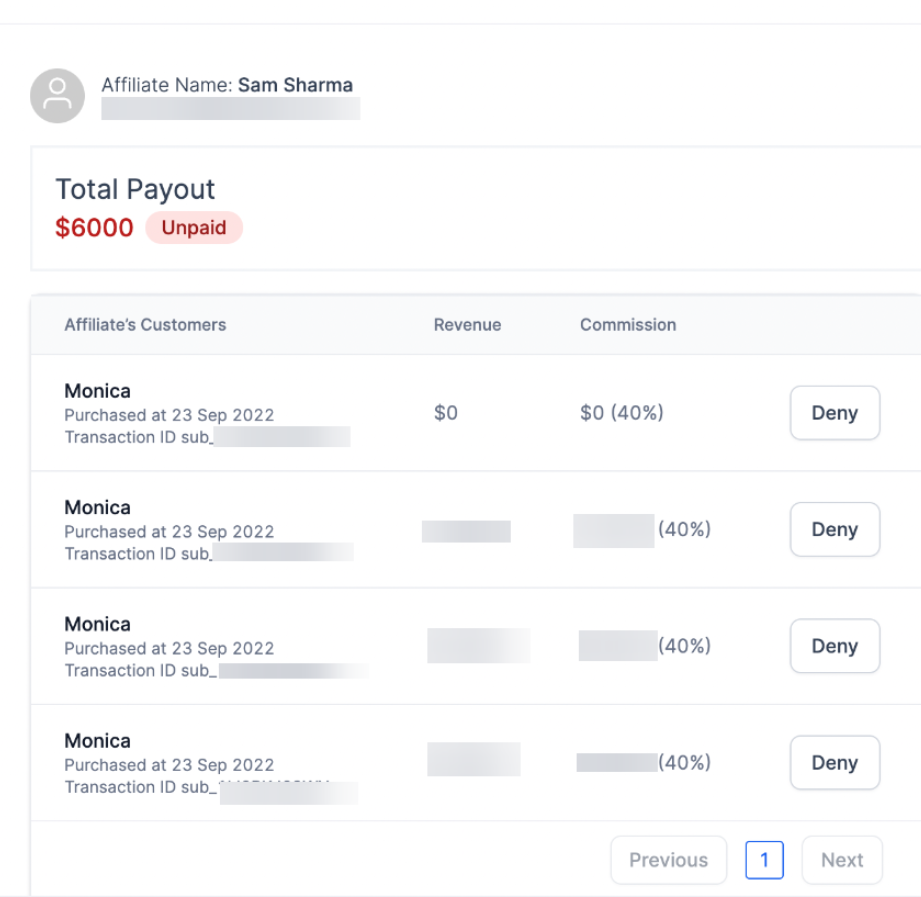The image size is (921, 897).
Task: Click the Commission column header
Action: point(628,325)
